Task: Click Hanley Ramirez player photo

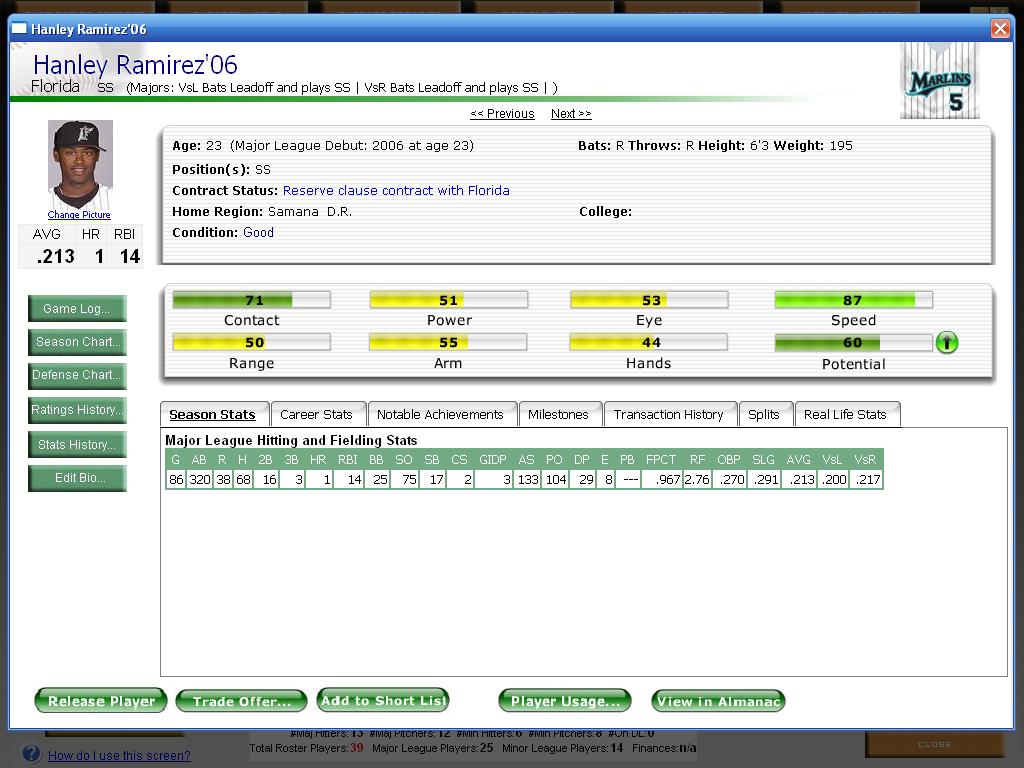Action: [80, 164]
